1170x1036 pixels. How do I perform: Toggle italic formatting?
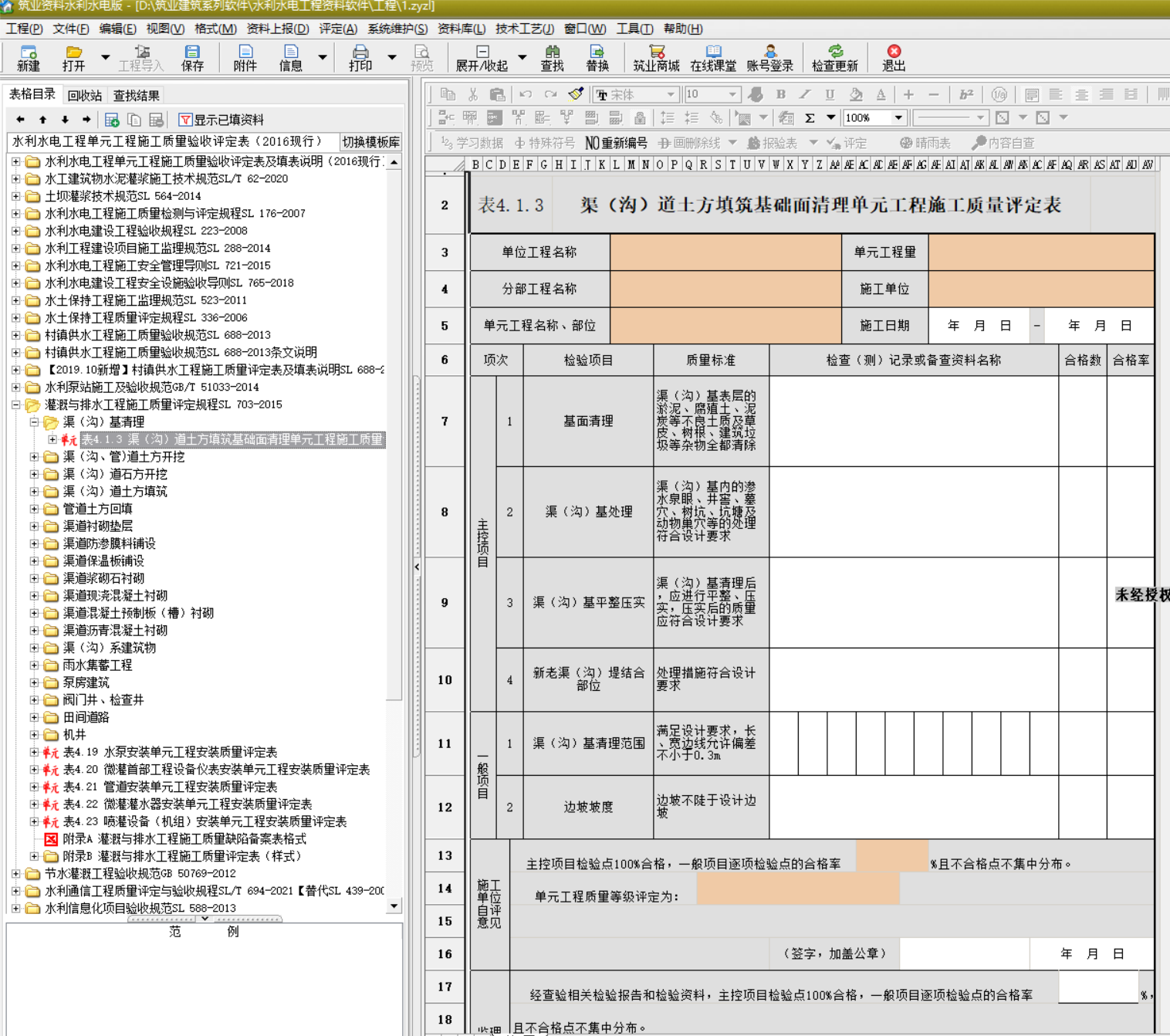805,94
